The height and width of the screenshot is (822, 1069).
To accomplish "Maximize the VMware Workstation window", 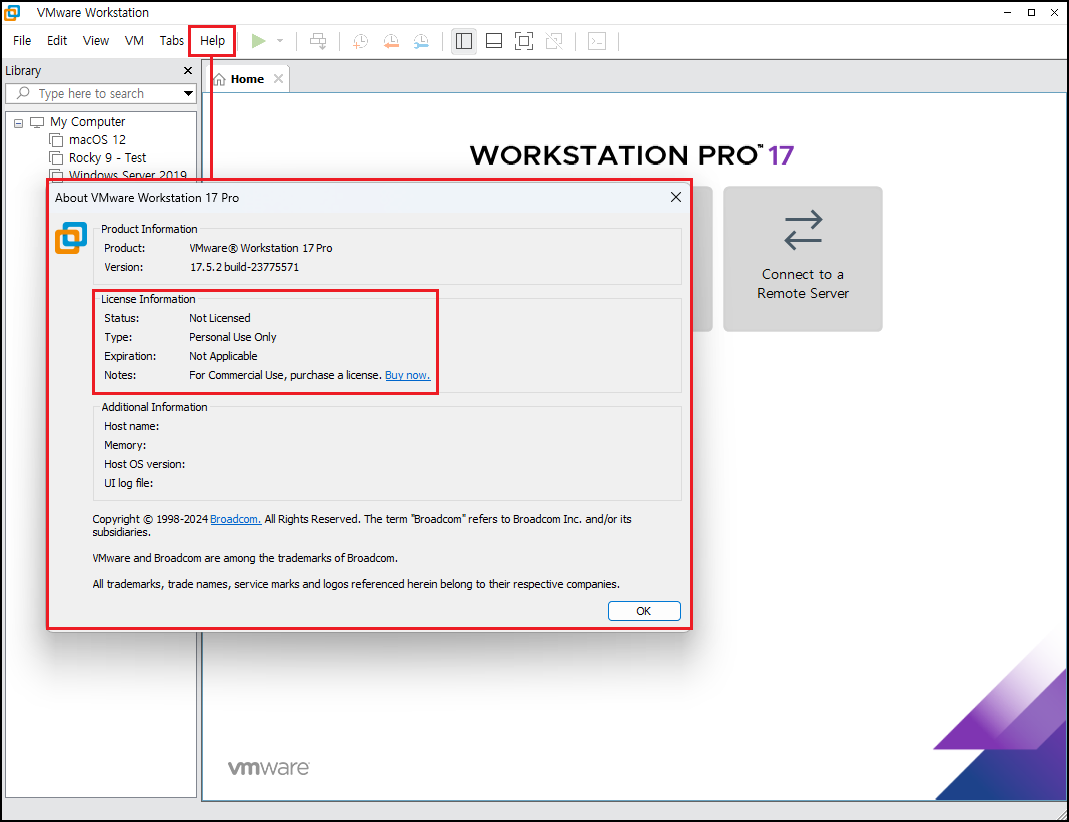I will tap(1032, 12).
